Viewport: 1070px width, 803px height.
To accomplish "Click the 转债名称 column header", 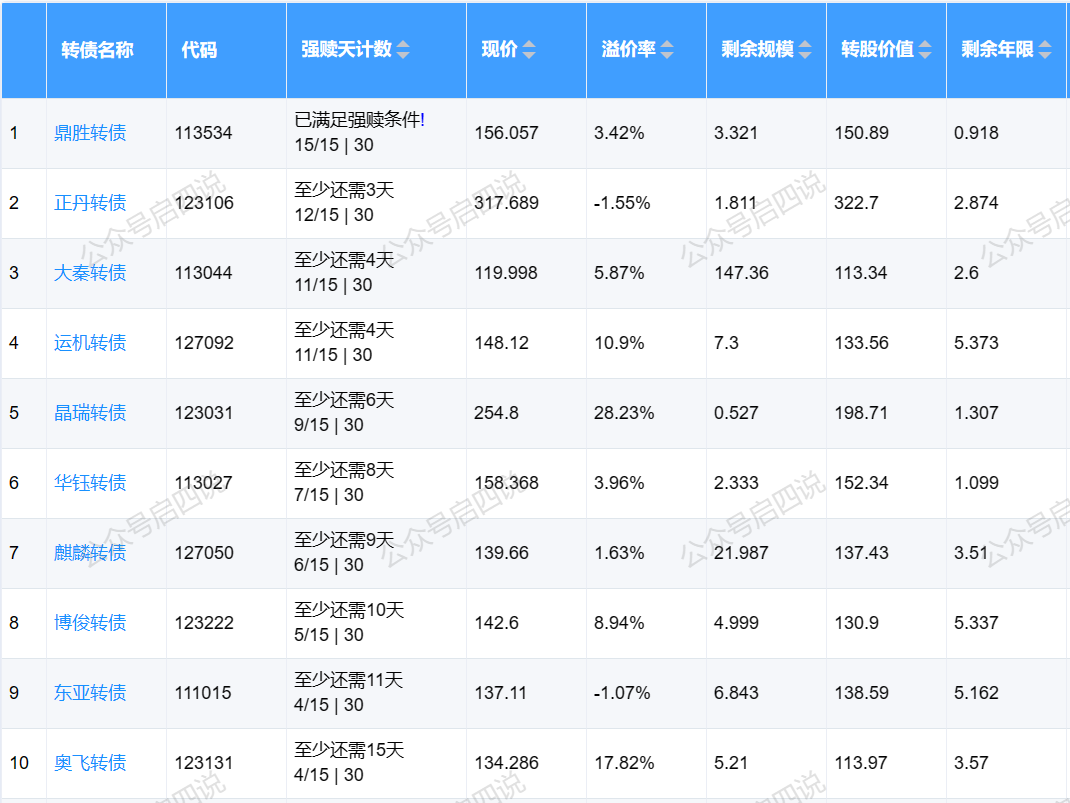I will click(x=97, y=50).
